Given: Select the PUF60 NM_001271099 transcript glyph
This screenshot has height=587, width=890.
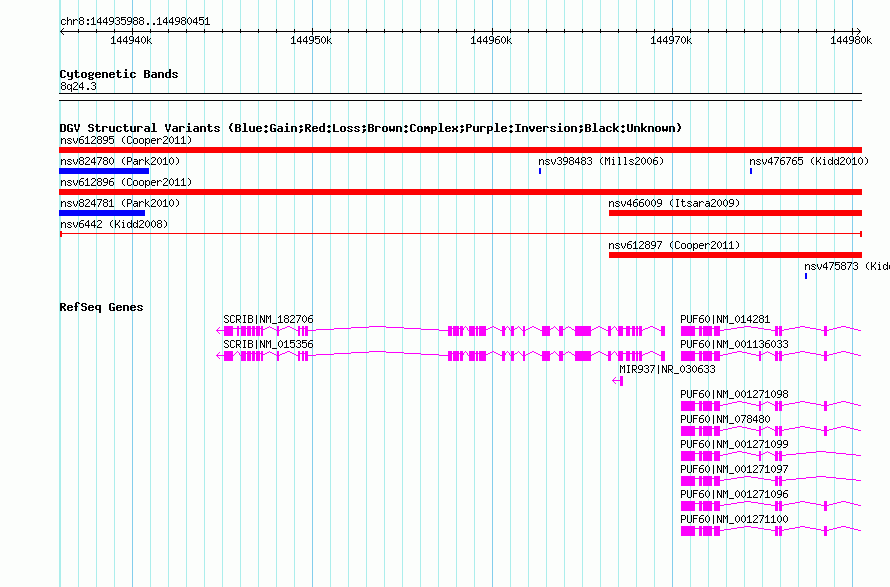Looking at the screenshot, I should click(771, 456).
